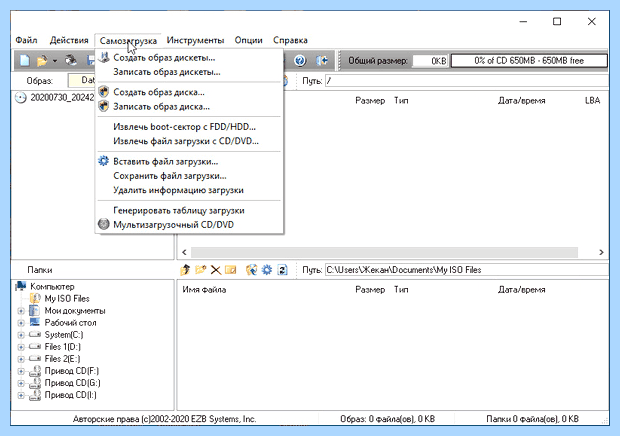Click the disc icon for 20200730_20242 image
This screenshot has height=436, width=620.
click(21, 98)
